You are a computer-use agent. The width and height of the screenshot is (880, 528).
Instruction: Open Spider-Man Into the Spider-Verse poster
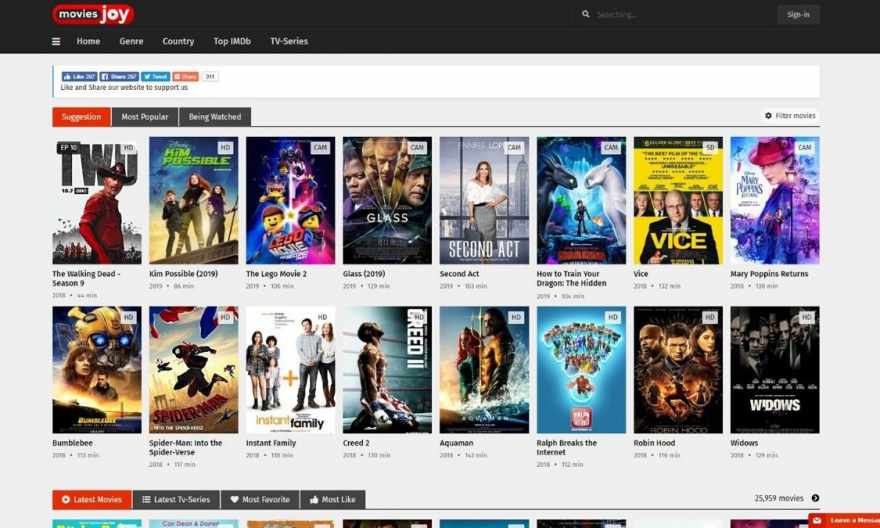coord(194,370)
